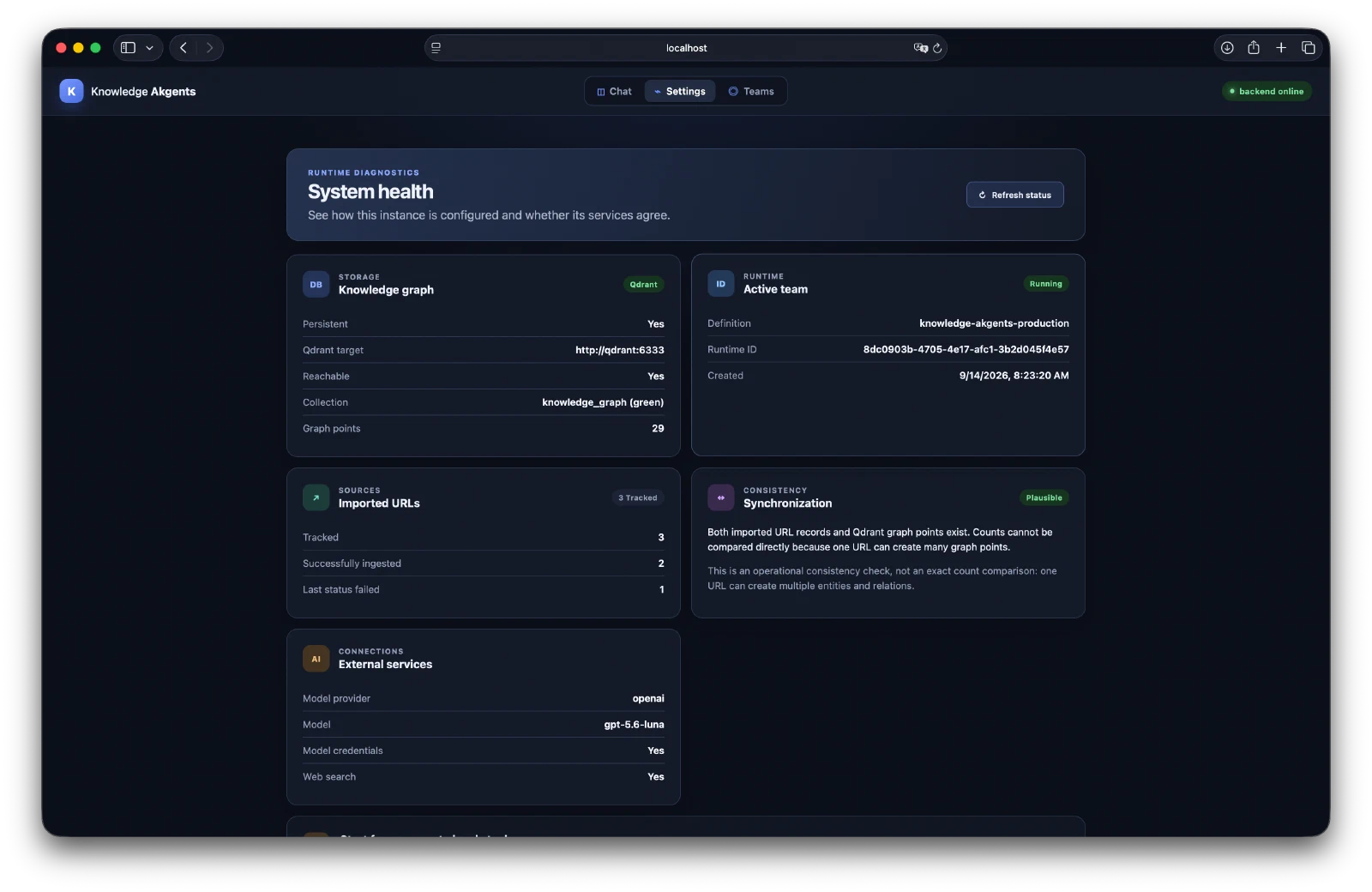
Task: Click the Reachable row label
Action: coord(326,377)
